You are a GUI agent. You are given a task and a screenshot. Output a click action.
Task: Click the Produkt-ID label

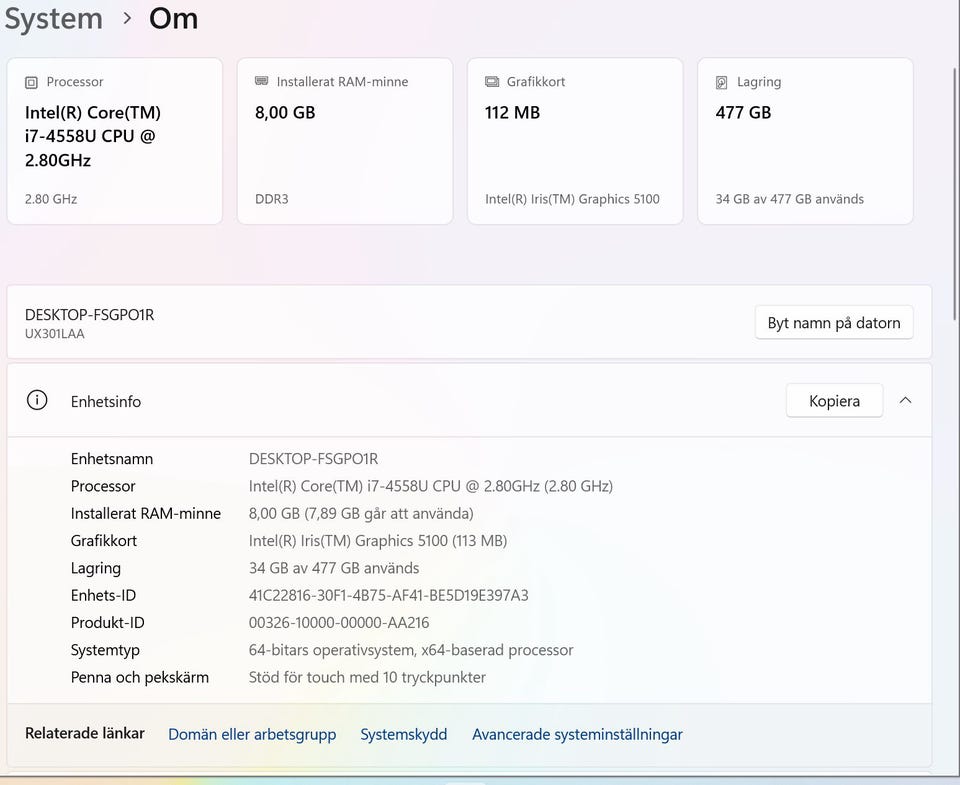[x=107, y=623]
